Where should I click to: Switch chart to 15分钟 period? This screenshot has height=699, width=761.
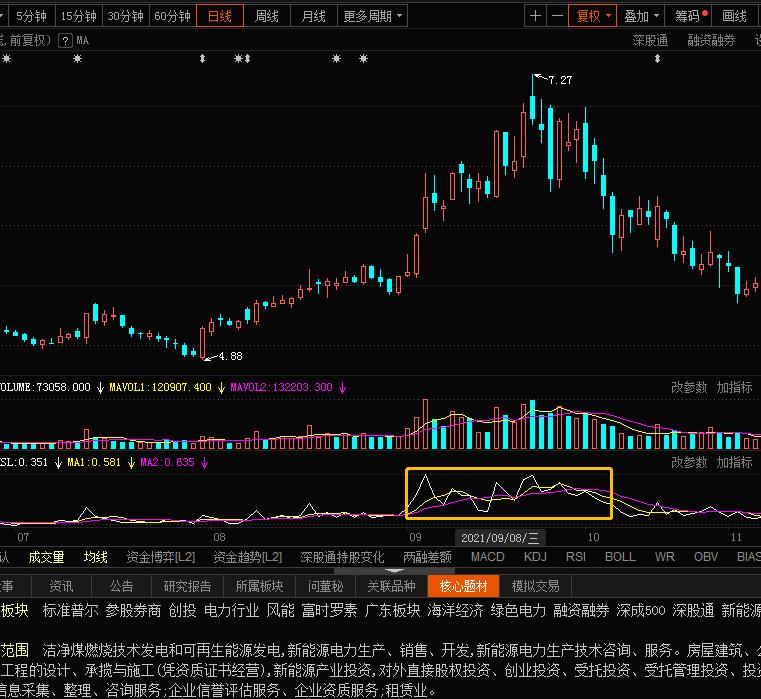coord(79,17)
